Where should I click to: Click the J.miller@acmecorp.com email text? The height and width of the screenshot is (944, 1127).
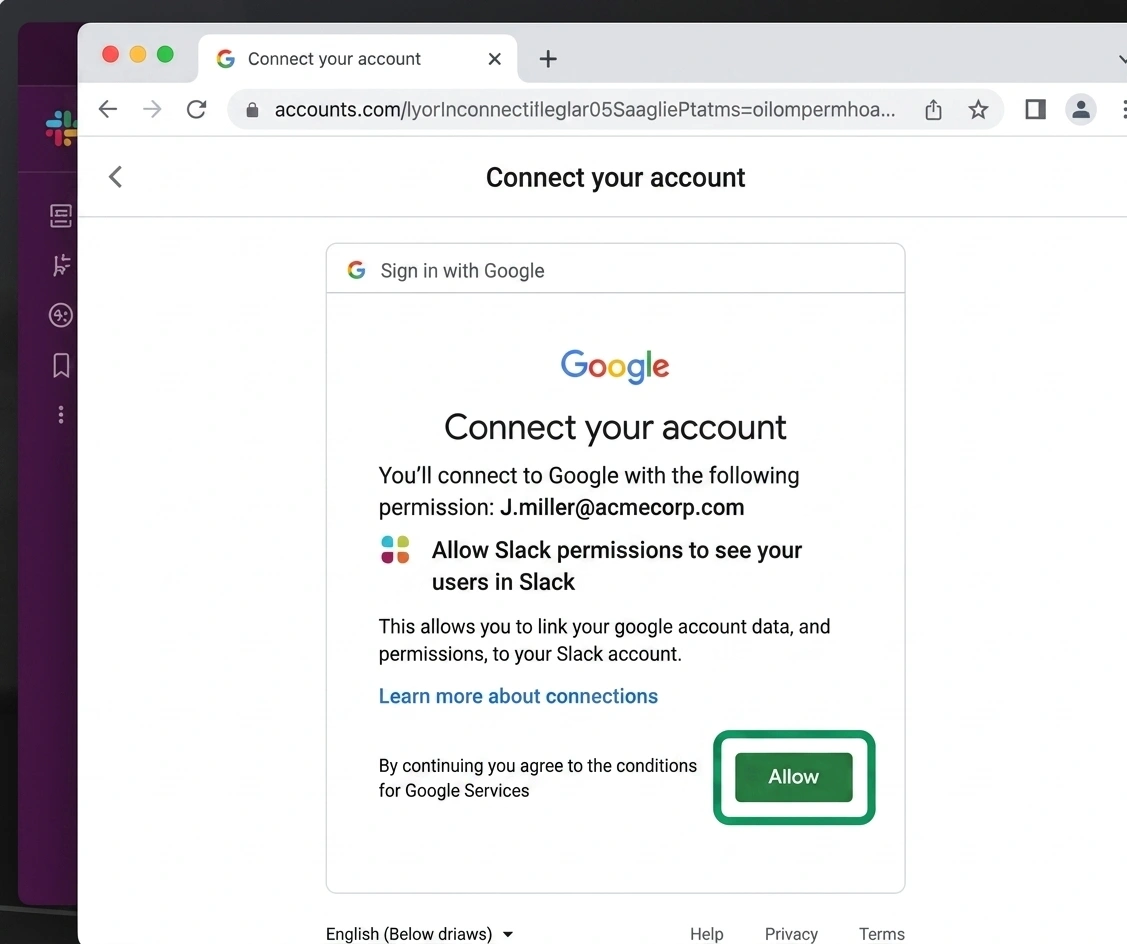pos(622,508)
